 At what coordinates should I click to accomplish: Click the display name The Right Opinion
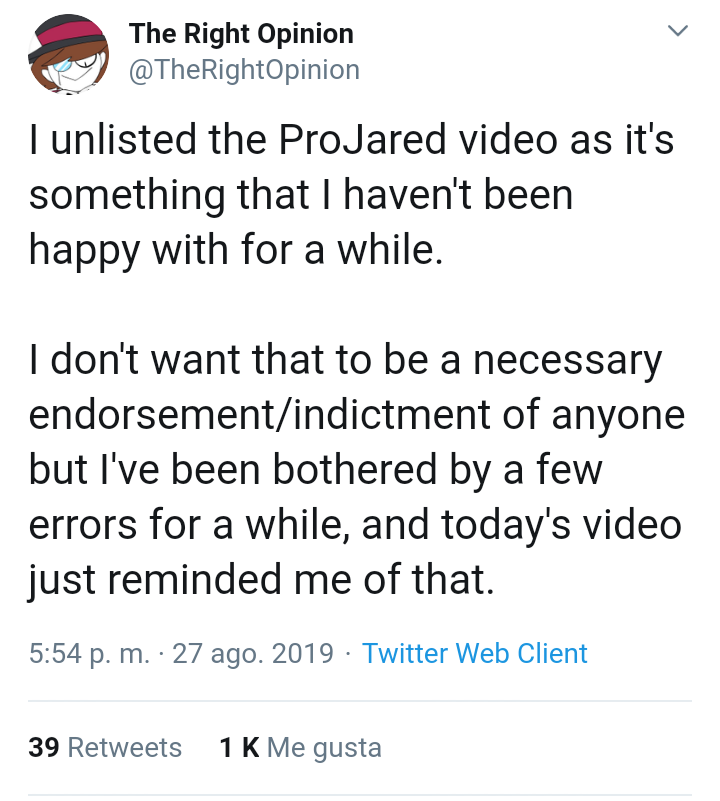[240, 33]
